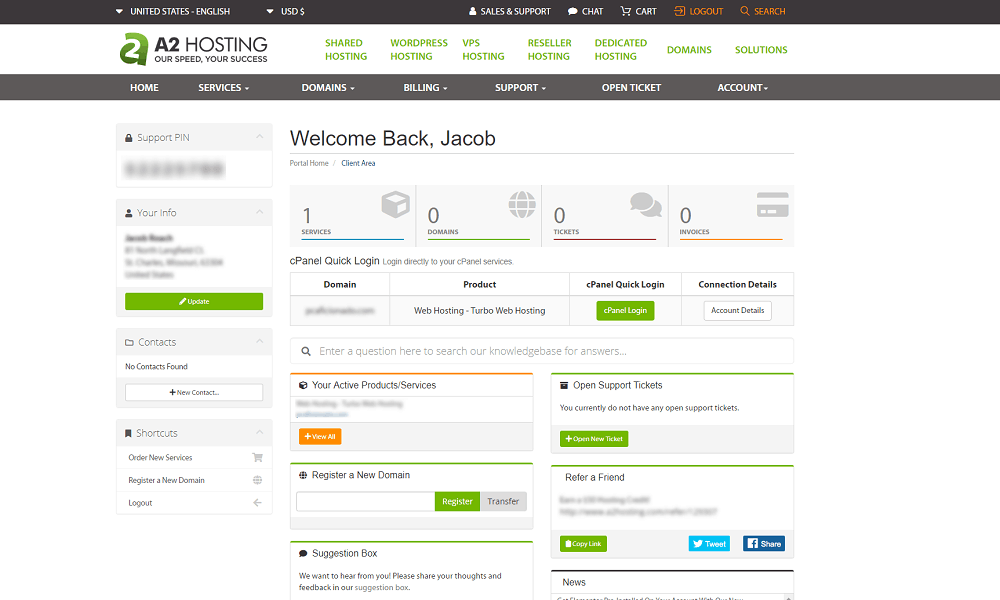Image resolution: width=1000 pixels, height=600 pixels.
Task: Expand the Billing menu dropdown
Action: point(425,87)
